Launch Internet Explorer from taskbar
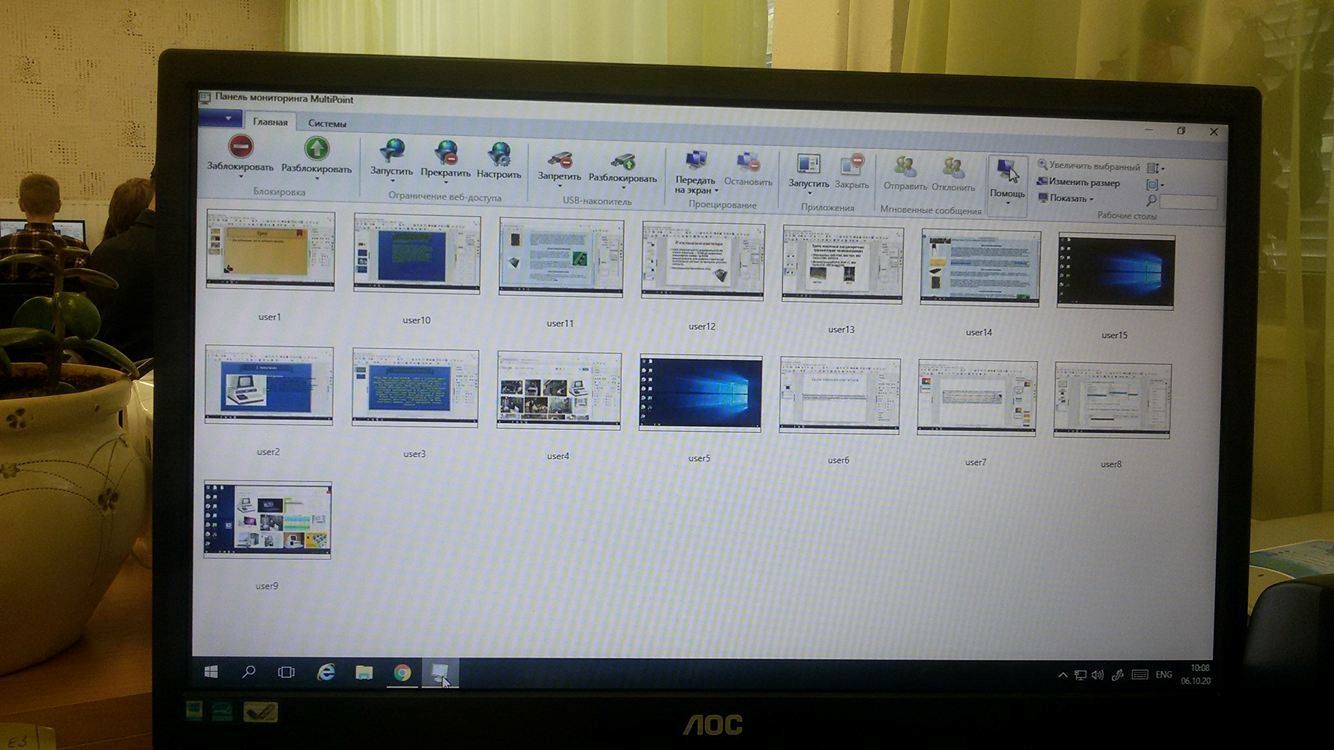The image size is (1334, 750). tap(326, 672)
